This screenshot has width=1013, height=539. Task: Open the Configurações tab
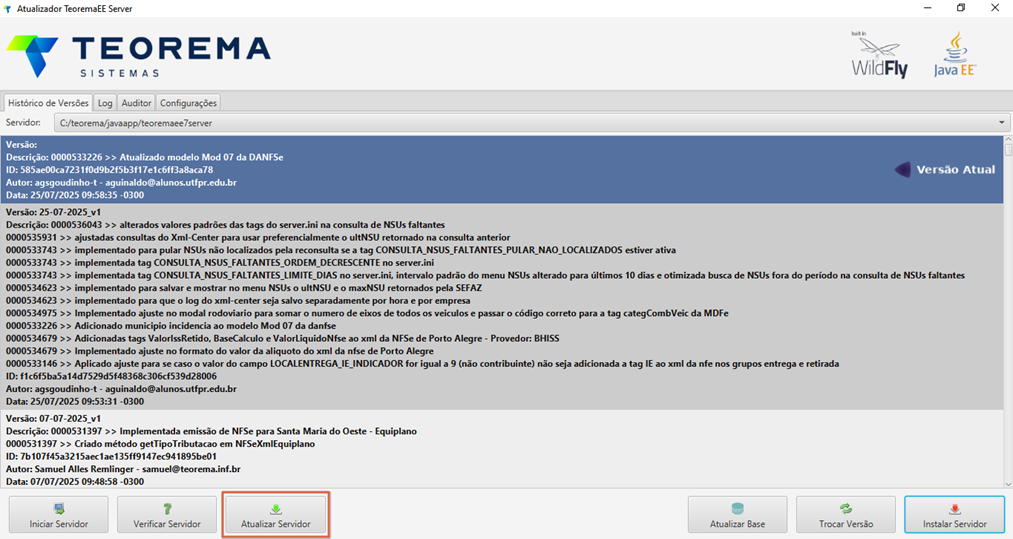tap(188, 103)
